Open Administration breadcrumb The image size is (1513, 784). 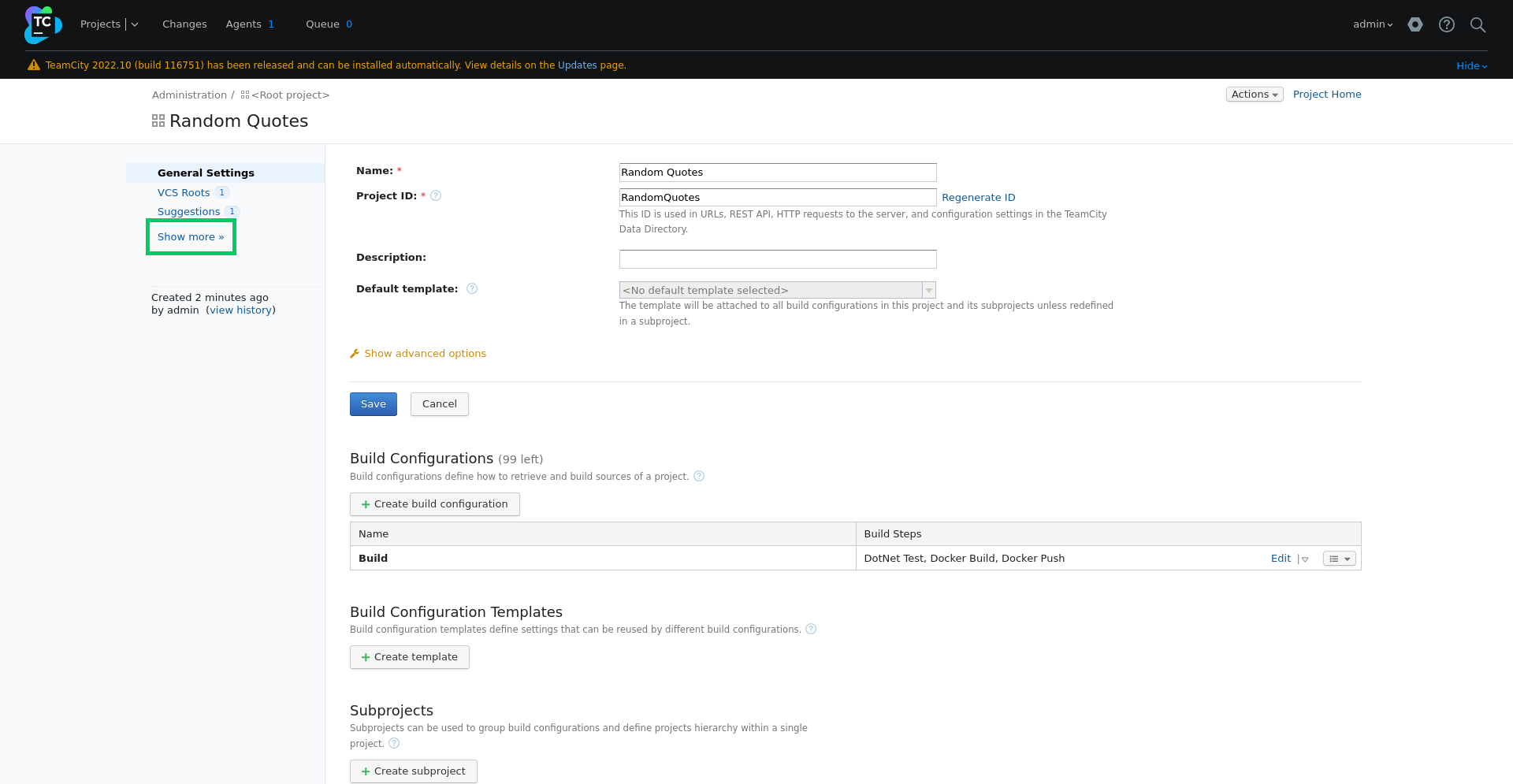pos(189,95)
